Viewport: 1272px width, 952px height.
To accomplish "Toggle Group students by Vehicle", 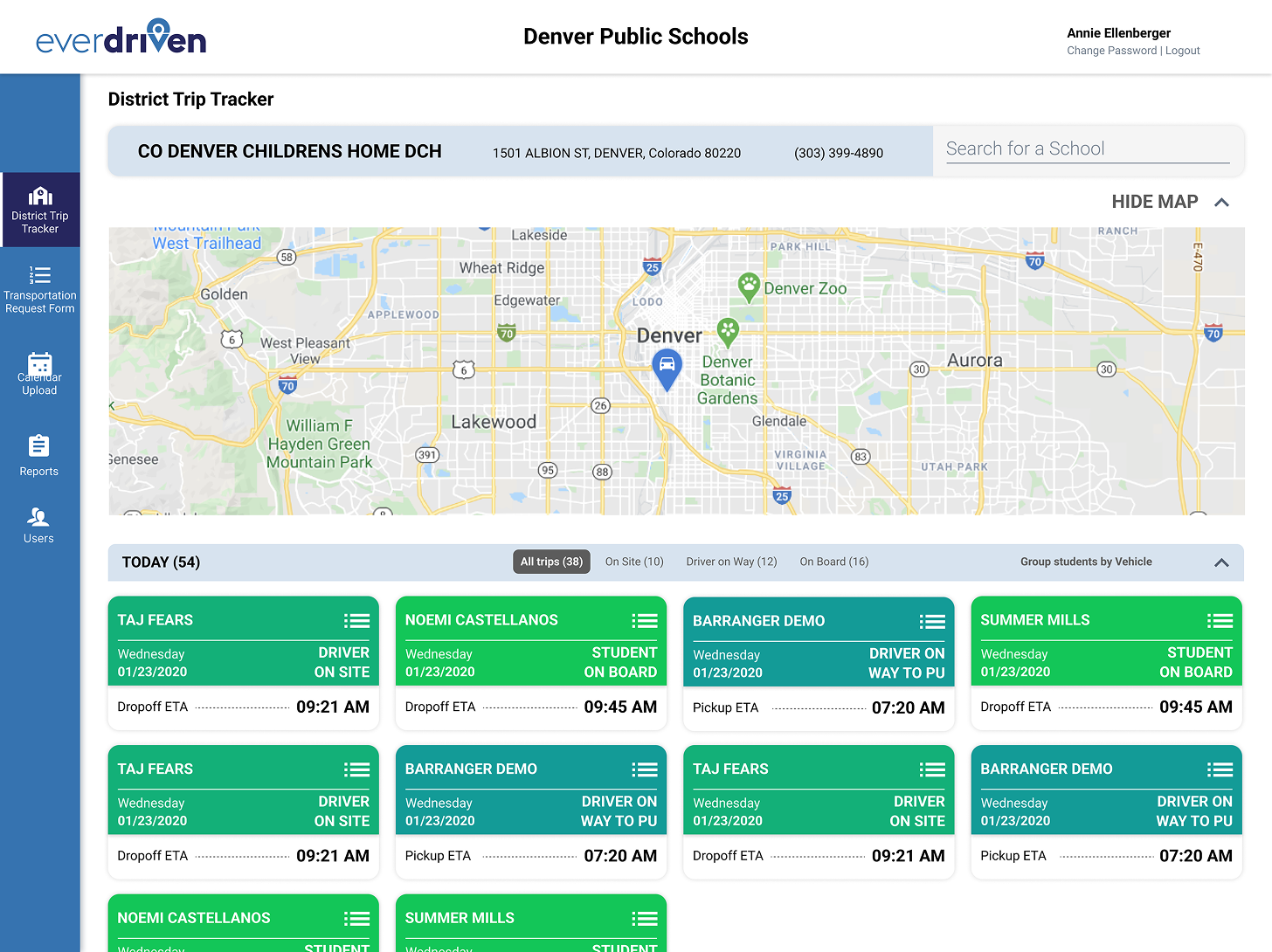I will (1086, 562).
